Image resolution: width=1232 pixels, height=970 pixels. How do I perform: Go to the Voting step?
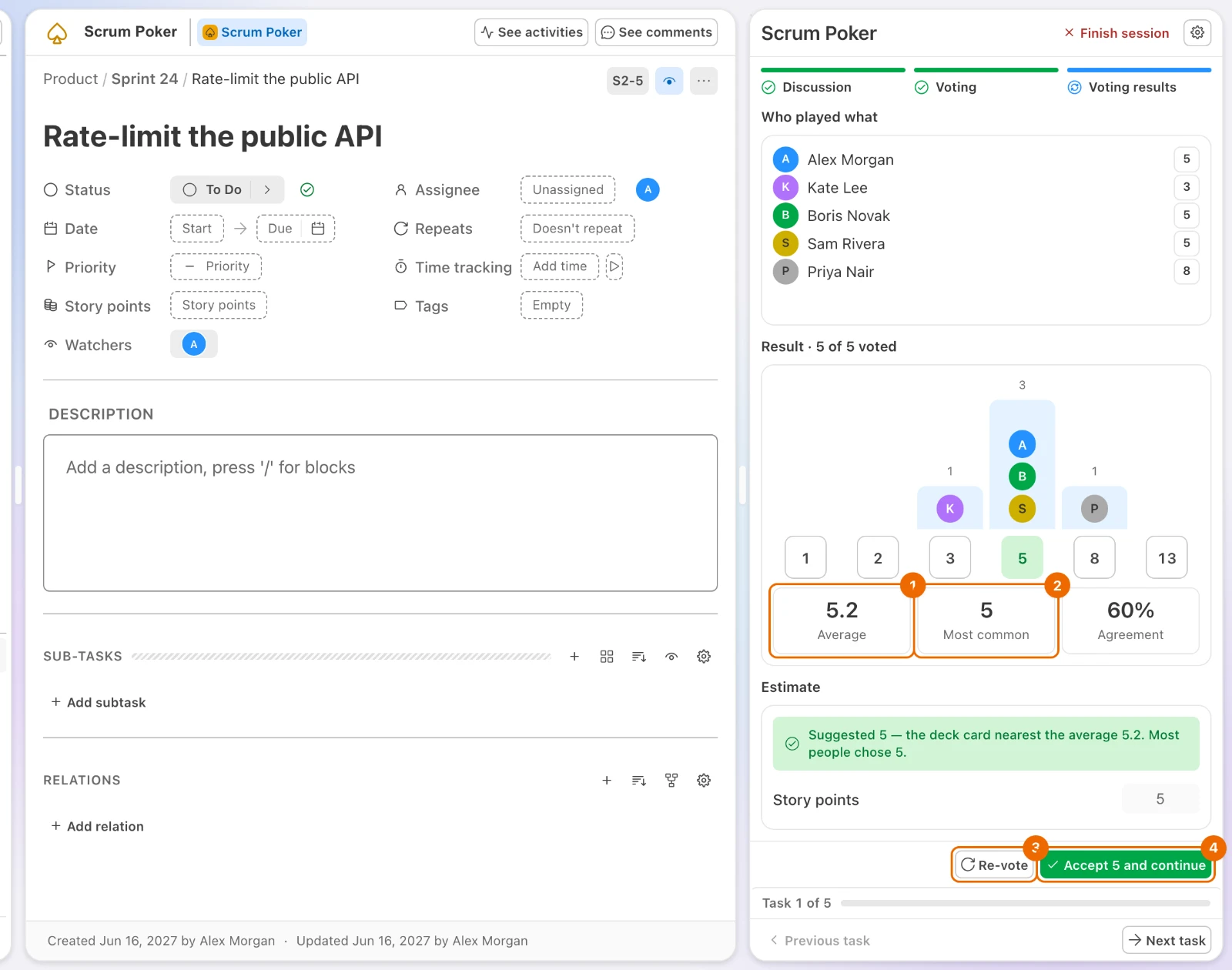coord(986,82)
